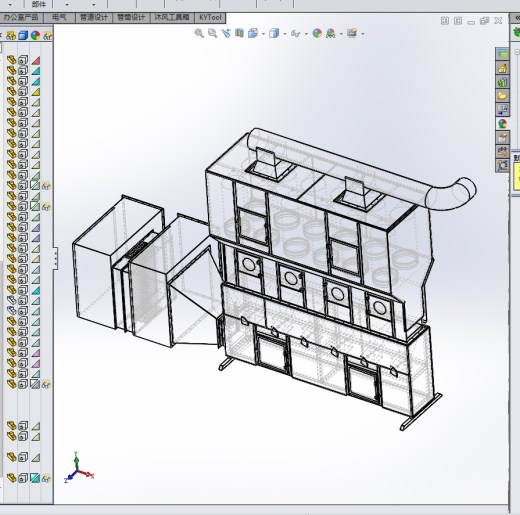The height and width of the screenshot is (515, 520).
Task: Click the Hide/Show Items glasses icon
Action: (x=295, y=33)
